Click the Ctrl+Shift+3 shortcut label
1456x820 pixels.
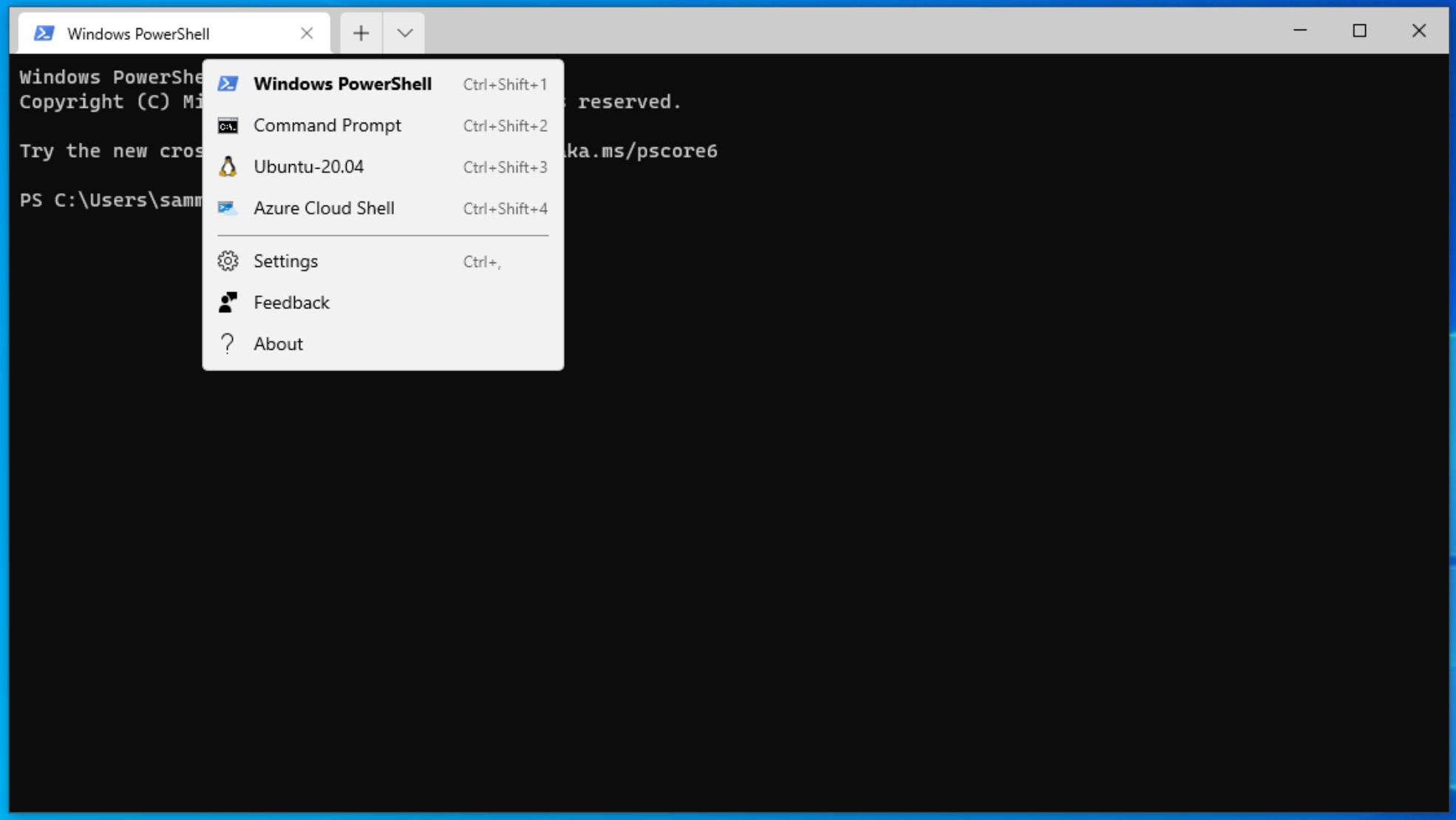point(505,167)
